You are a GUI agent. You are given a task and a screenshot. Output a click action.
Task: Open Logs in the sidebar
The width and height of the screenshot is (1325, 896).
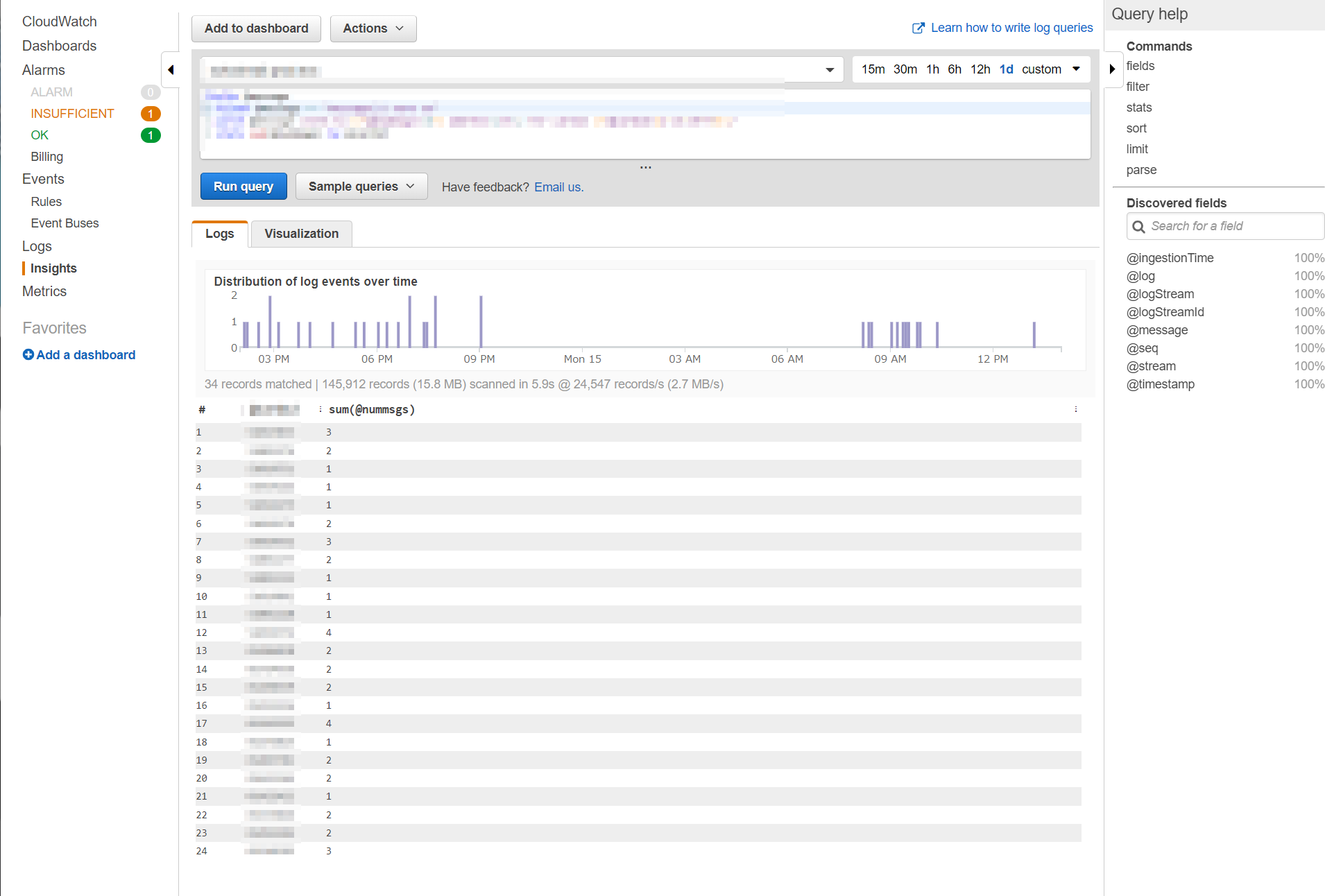pos(37,246)
